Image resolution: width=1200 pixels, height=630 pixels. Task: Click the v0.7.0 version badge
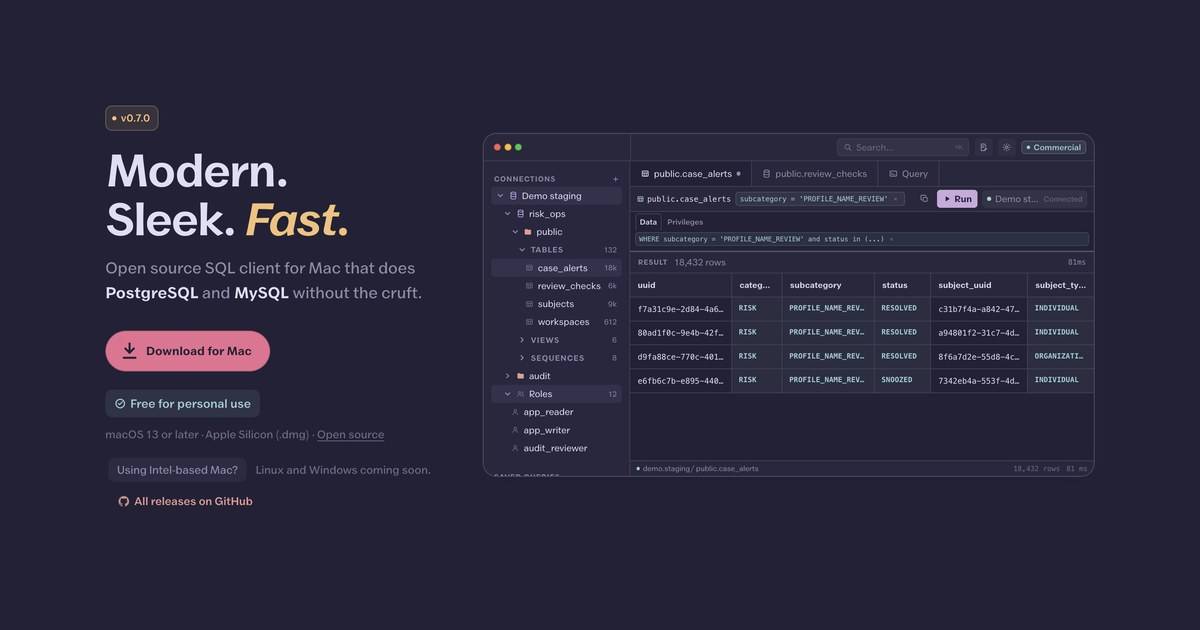[x=131, y=118]
